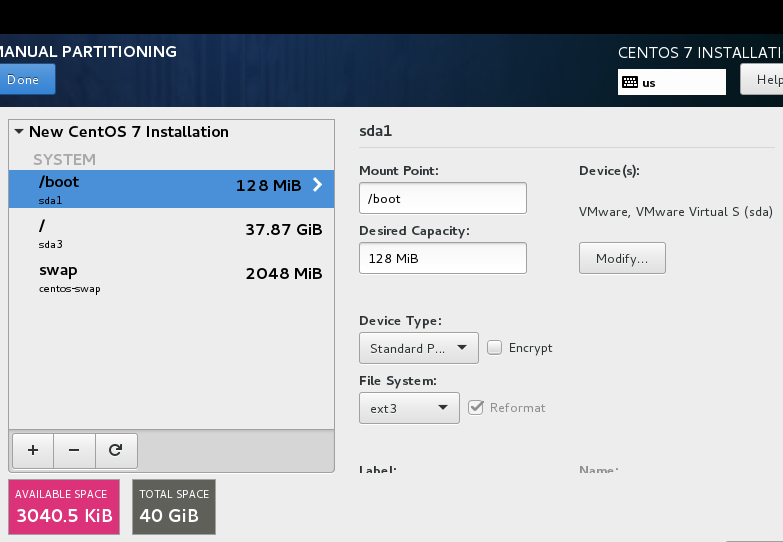Image resolution: width=783 pixels, height=542 pixels.
Task: Select the /boot sda1 partition row
Action: (x=171, y=189)
